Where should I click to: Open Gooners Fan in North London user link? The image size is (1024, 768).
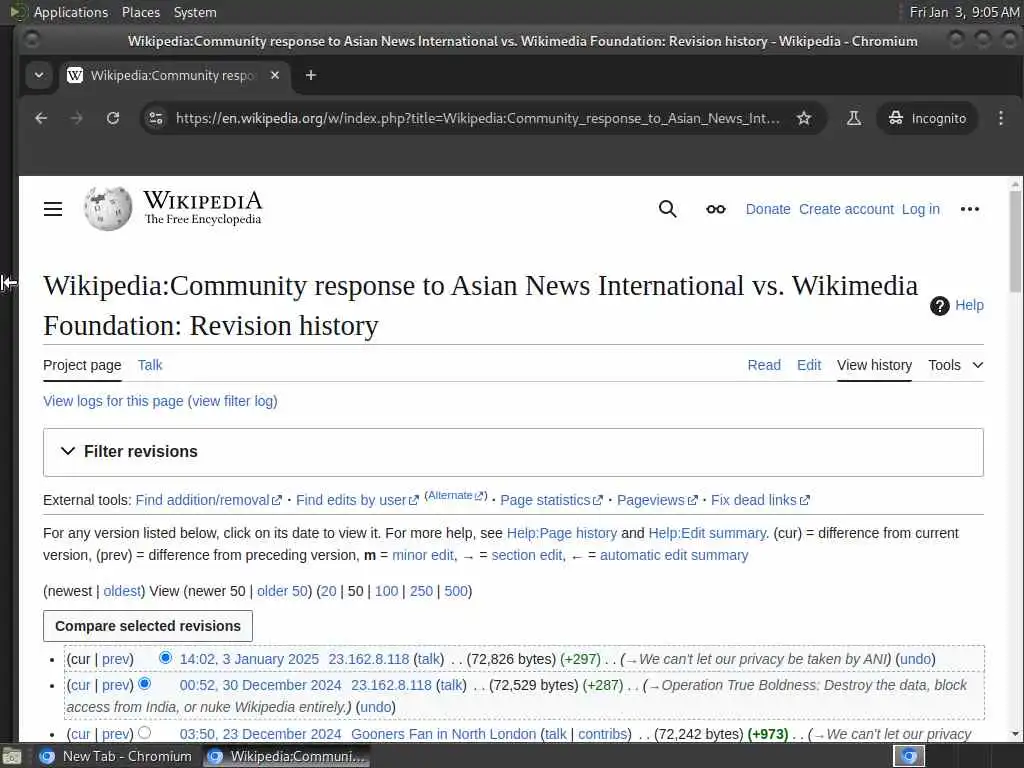coord(443,734)
